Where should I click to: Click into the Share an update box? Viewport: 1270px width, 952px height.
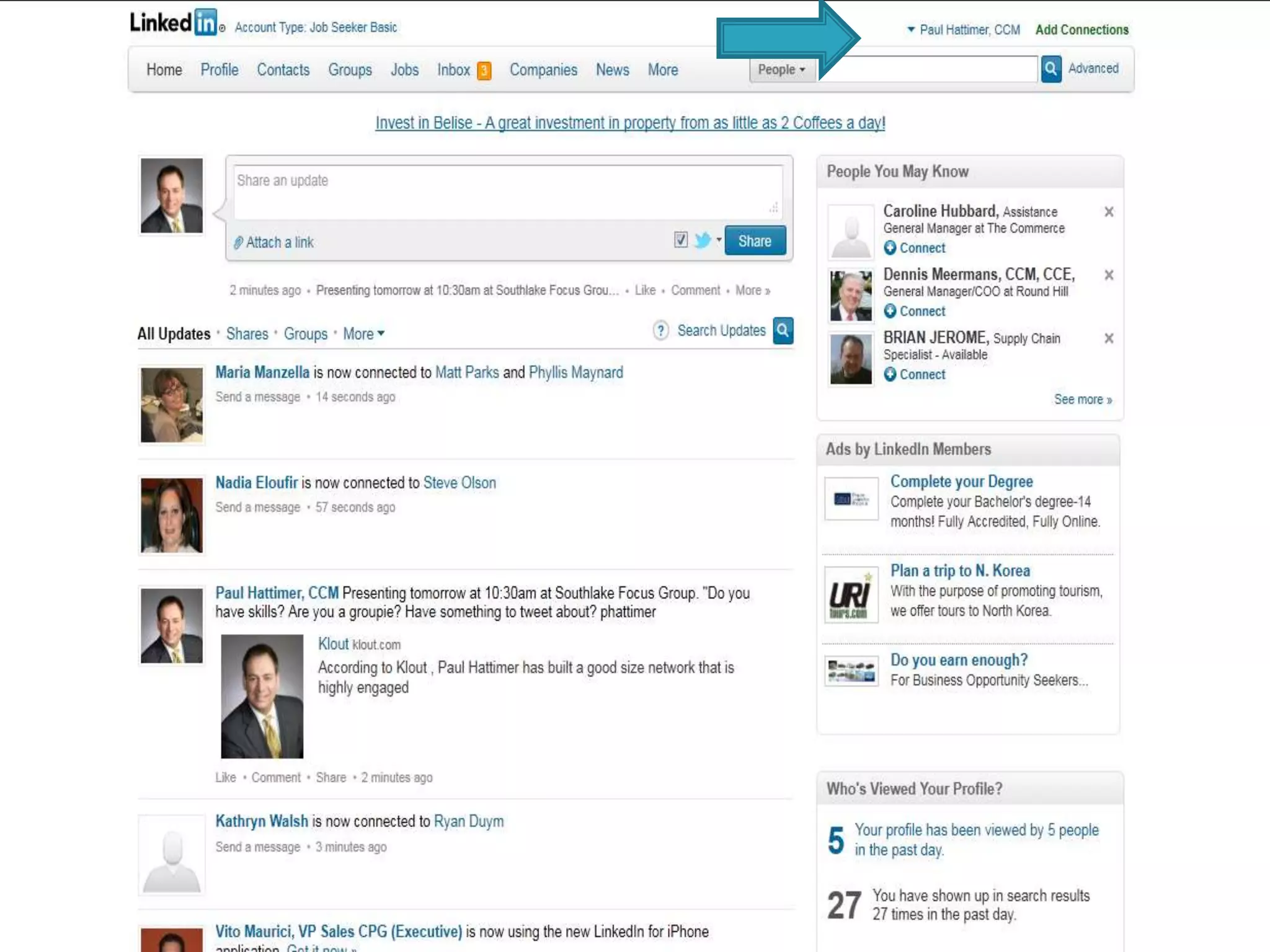pos(507,192)
